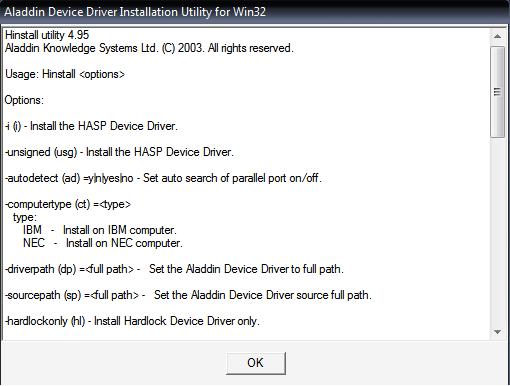Click the '-unsigned (usg)' option line
This screenshot has height=386, width=510.
tap(119, 152)
